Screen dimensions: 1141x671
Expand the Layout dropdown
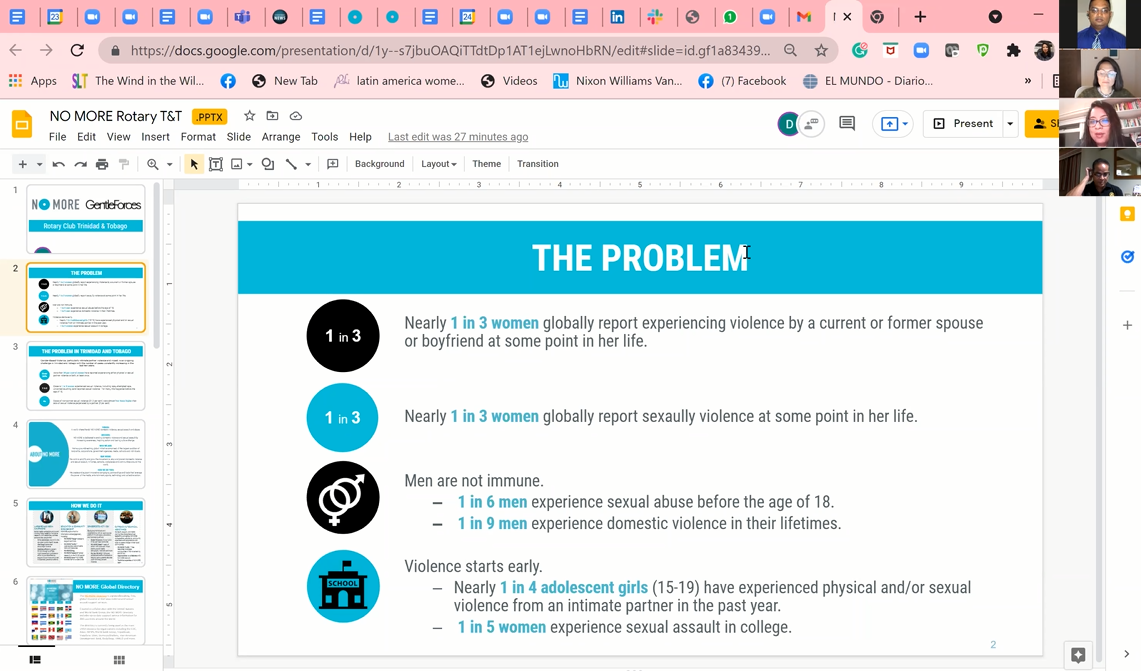(439, 164)
